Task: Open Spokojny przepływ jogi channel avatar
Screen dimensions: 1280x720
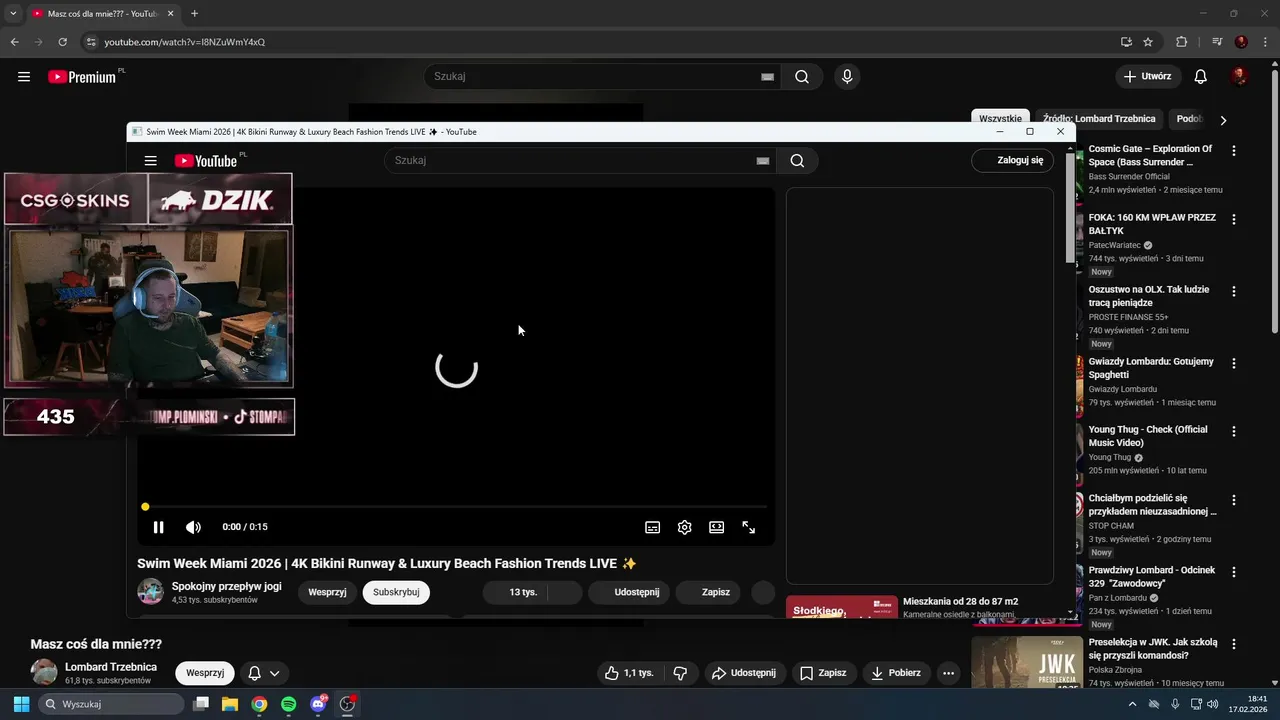Action: click(x=150, y=591)
